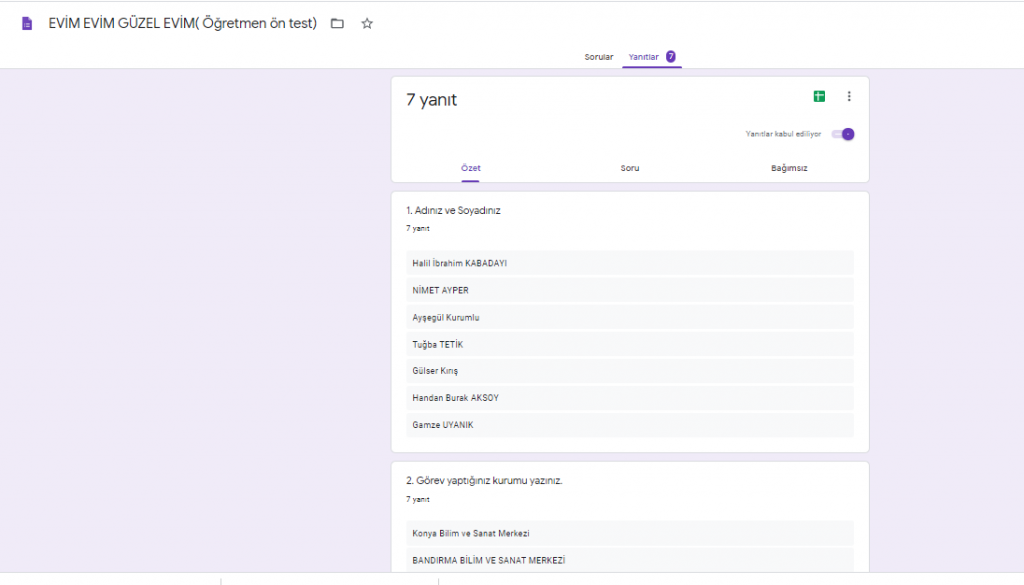
Task: Click the form title EVİM EVİM GÜZEL EVİM
Action: pos(182,23)
